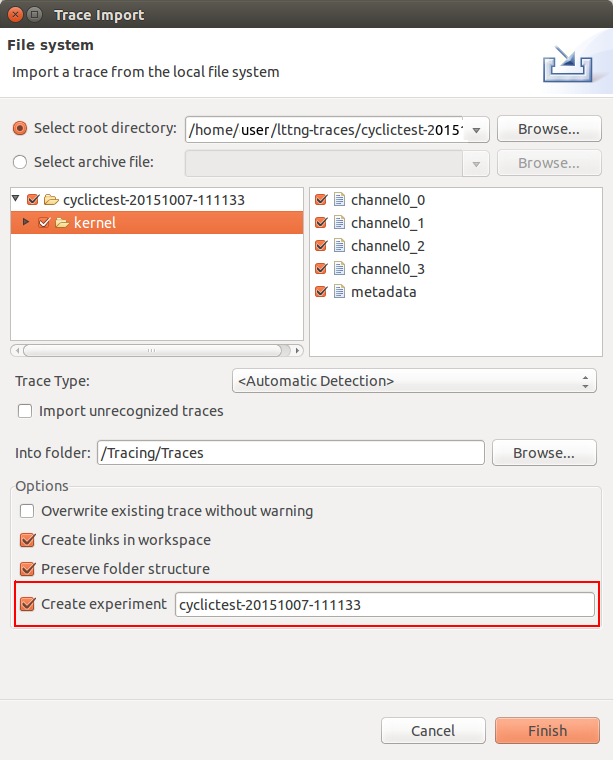The height and width of the screenshot is (760, 613).
Task: Expand the kernel tree node
Action: tap(26, 223)
